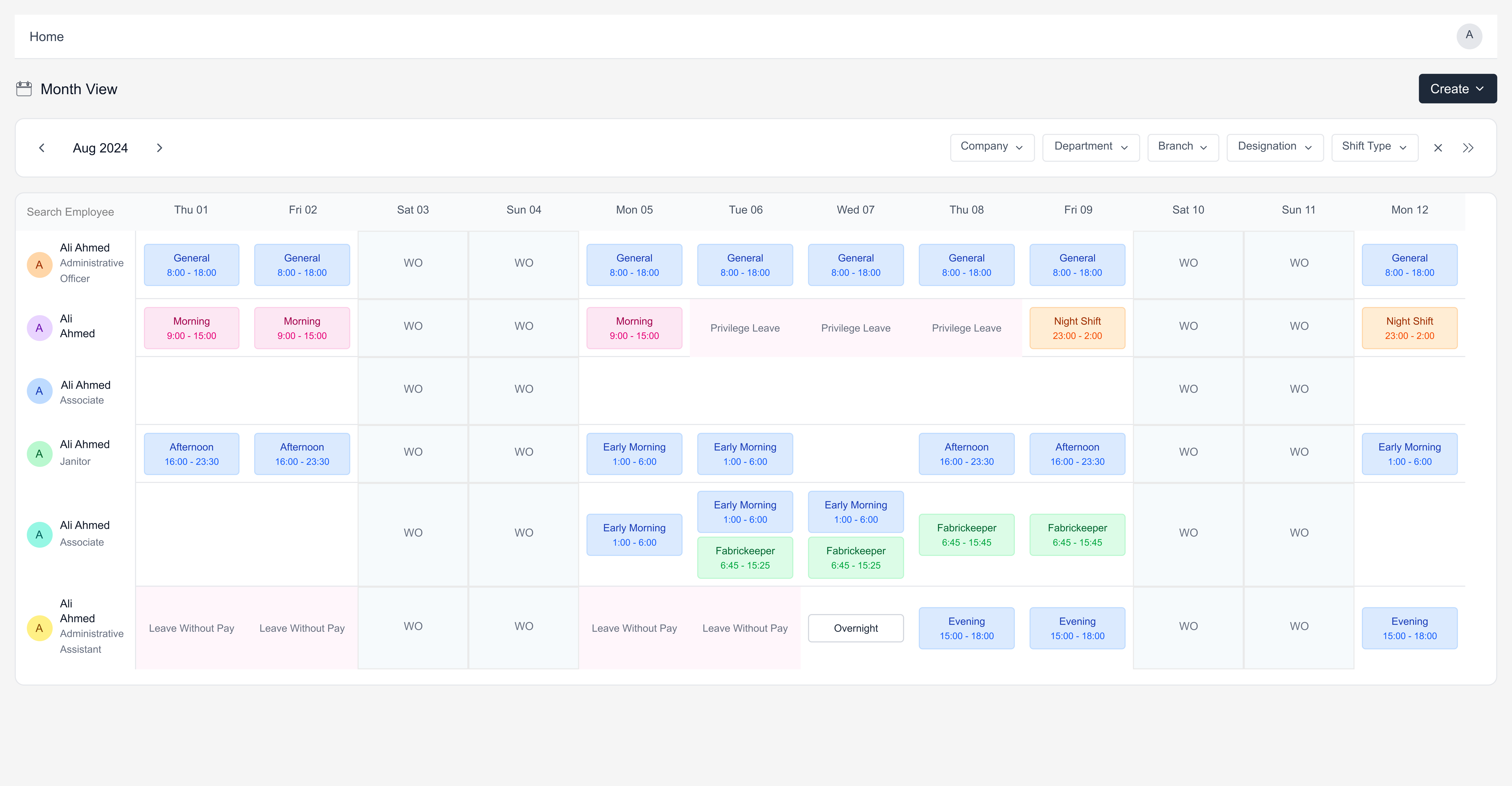The image size is (1512, 786).
Task: Click the Overnight shift on Wed 07
Action: click(x=855, y=628)
